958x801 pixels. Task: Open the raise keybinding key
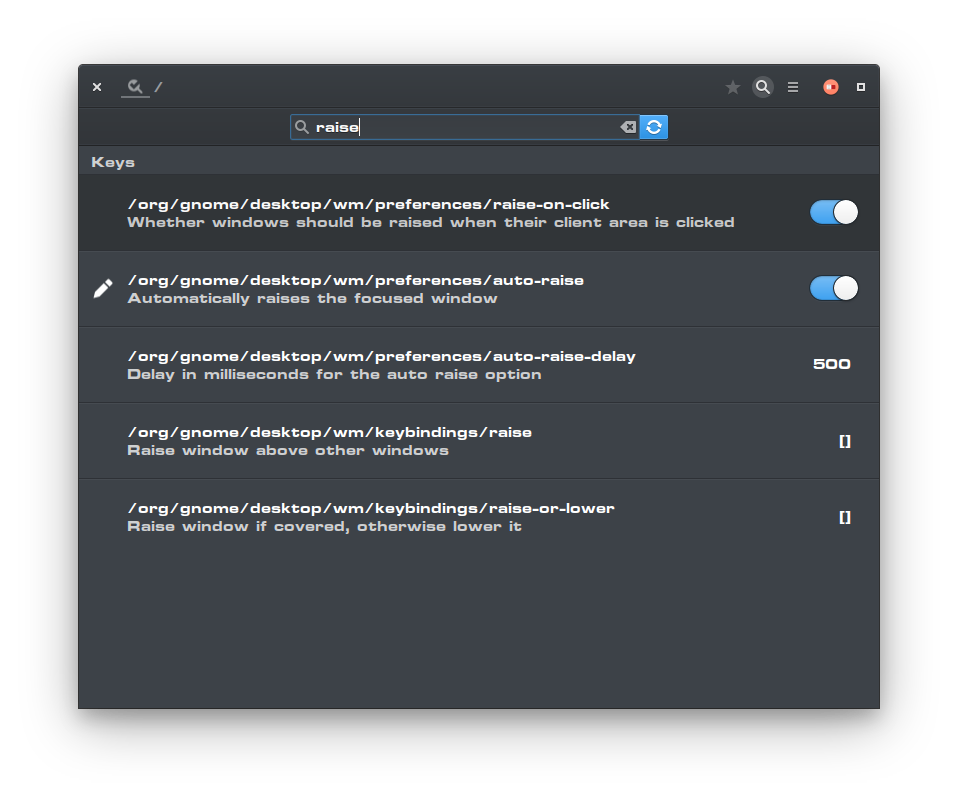pyautogui.click(x=329, y=440)
